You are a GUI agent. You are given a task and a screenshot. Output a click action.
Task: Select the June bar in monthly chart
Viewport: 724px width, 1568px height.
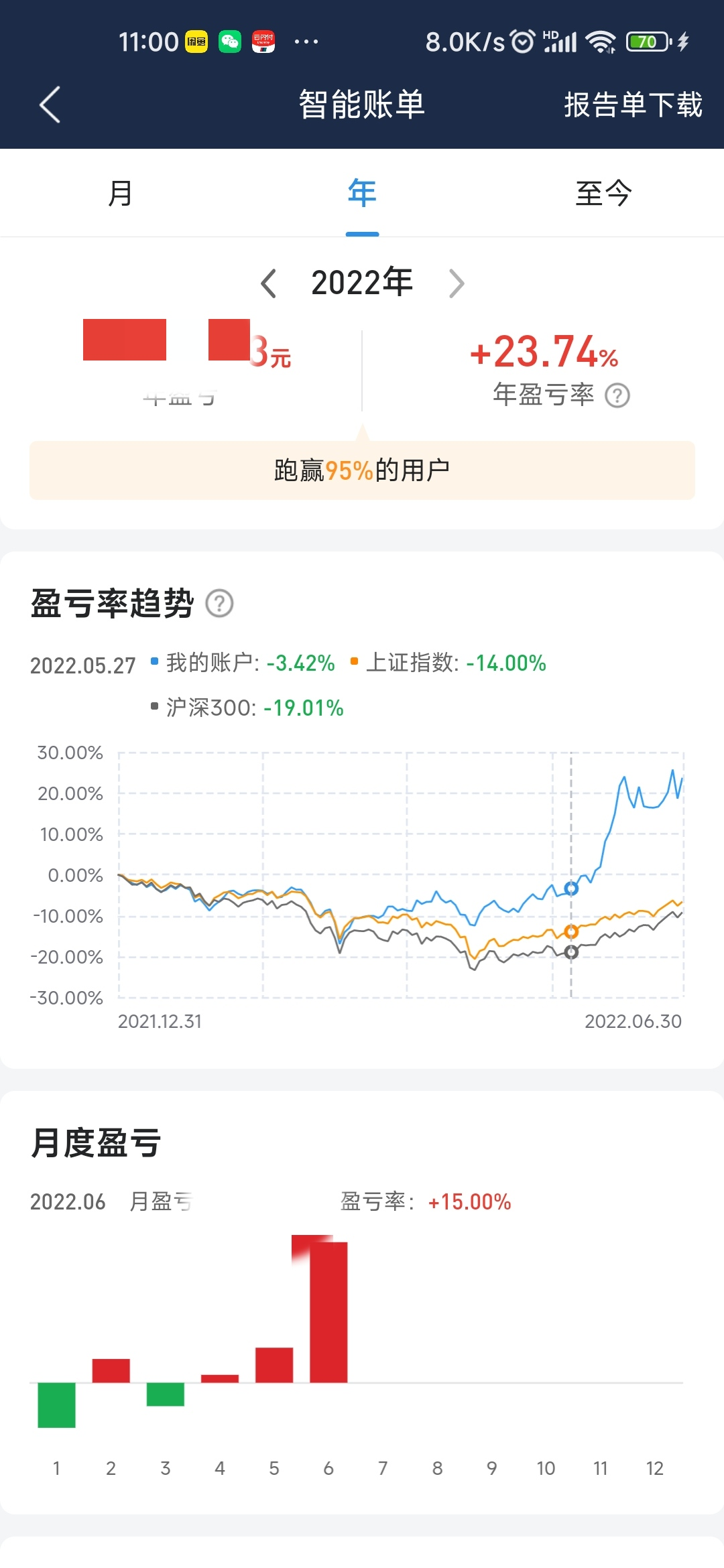pyautogui.click(x=328, y=1311)
